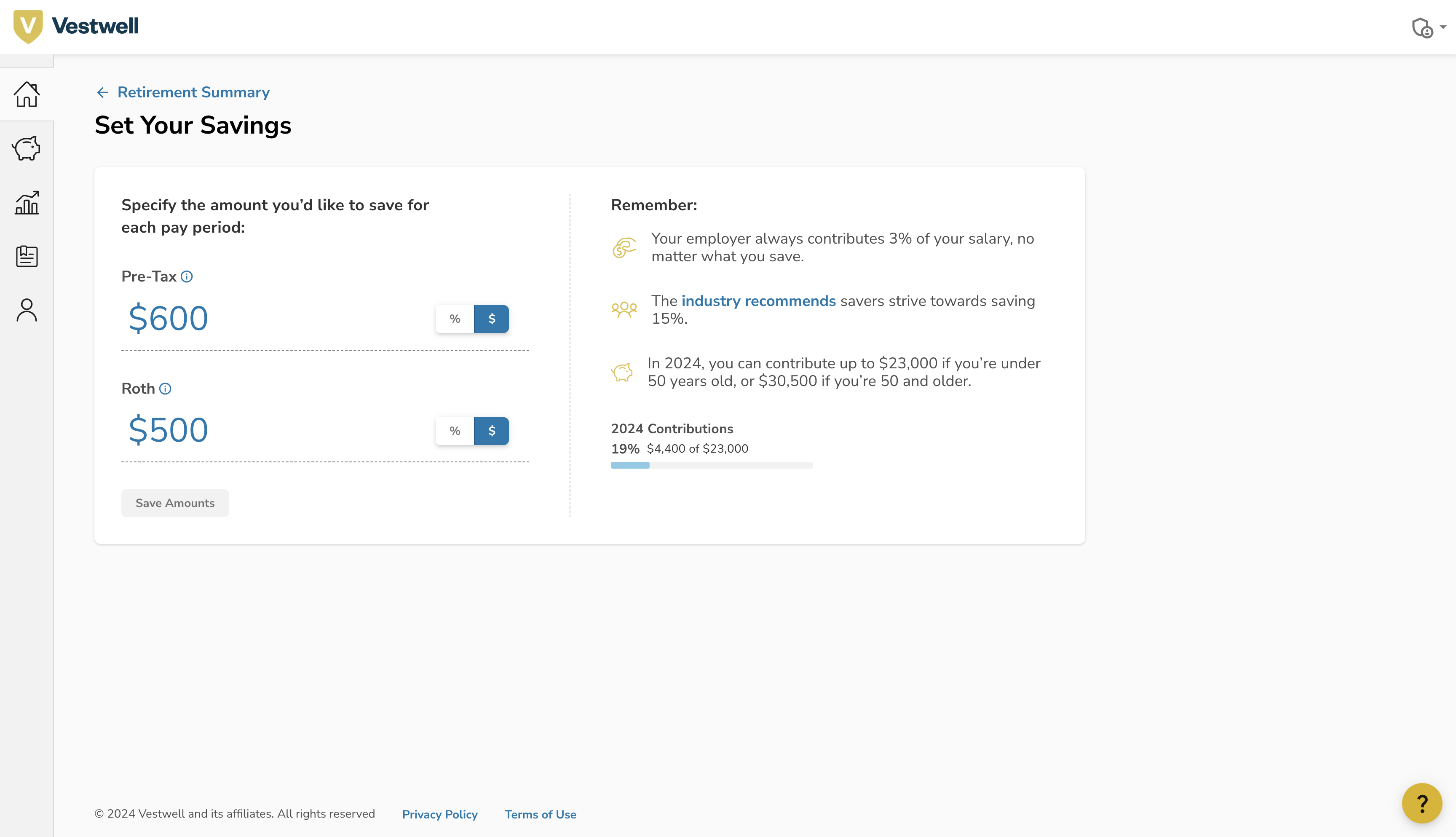Open the profile person icon in sidebar
The width and height of the screenshot is (1456, 837).
(27, 310)
